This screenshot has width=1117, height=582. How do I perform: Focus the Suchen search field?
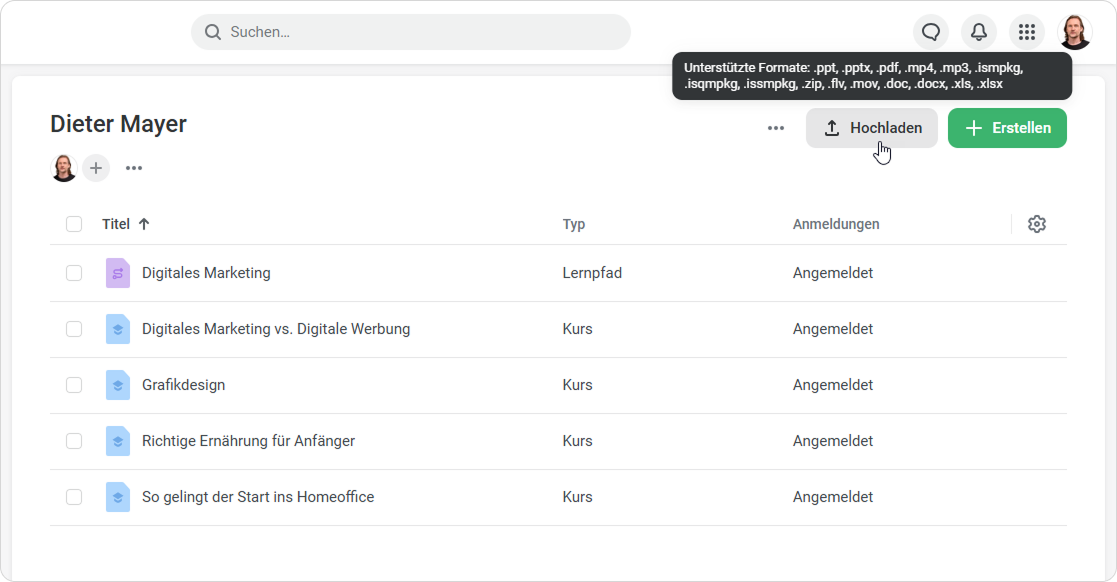420,32
